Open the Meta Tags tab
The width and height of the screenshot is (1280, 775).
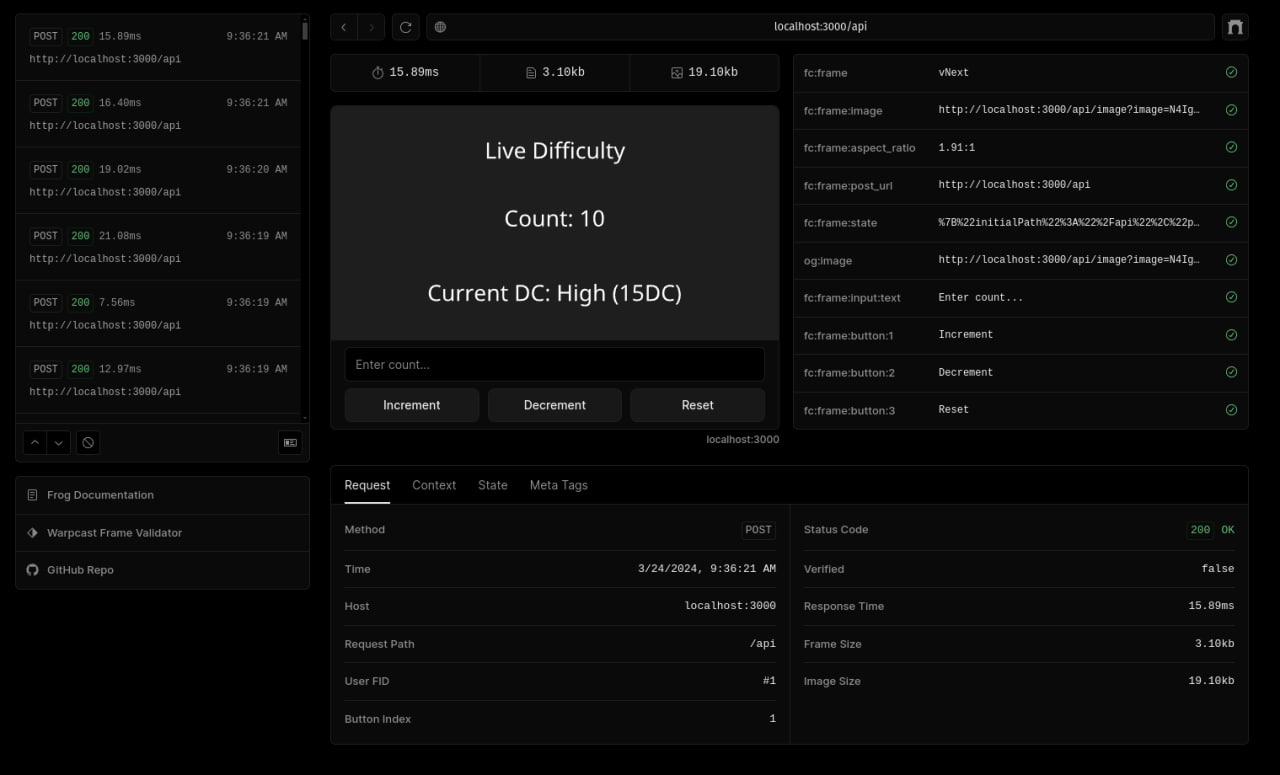559,485
